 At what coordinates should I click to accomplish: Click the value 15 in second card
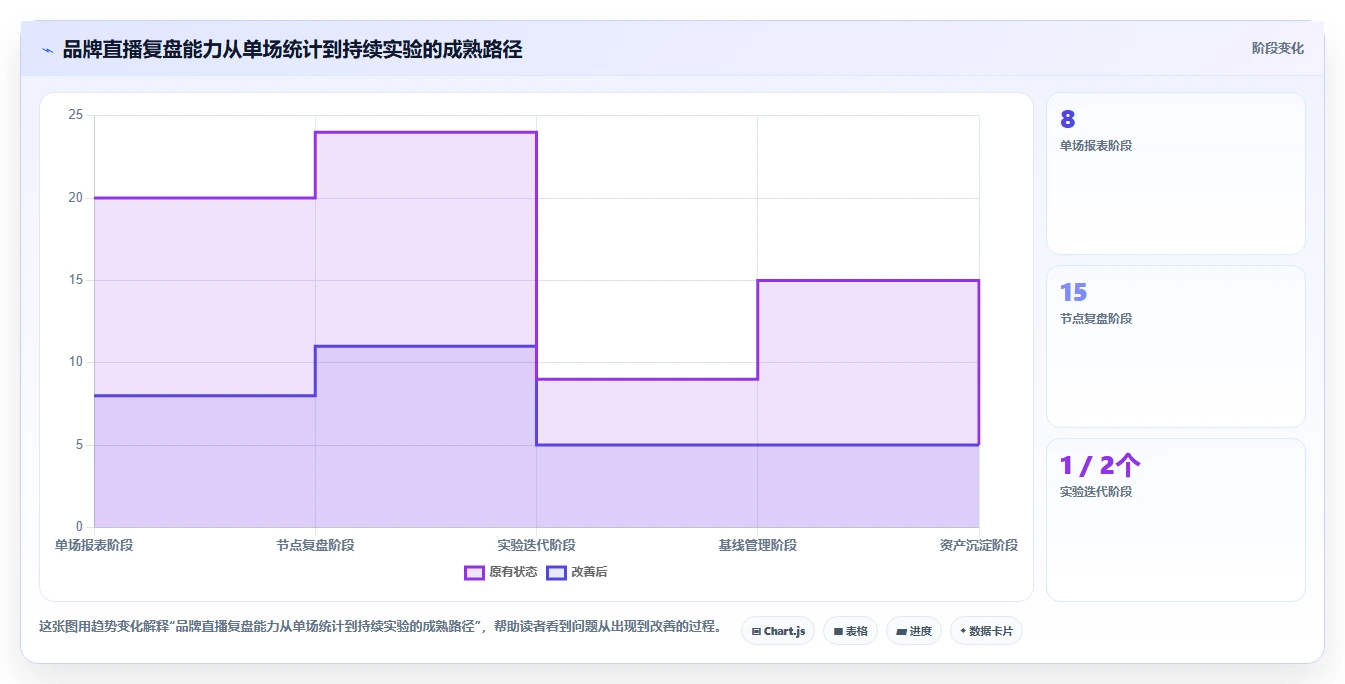[x=1073, y=292]
